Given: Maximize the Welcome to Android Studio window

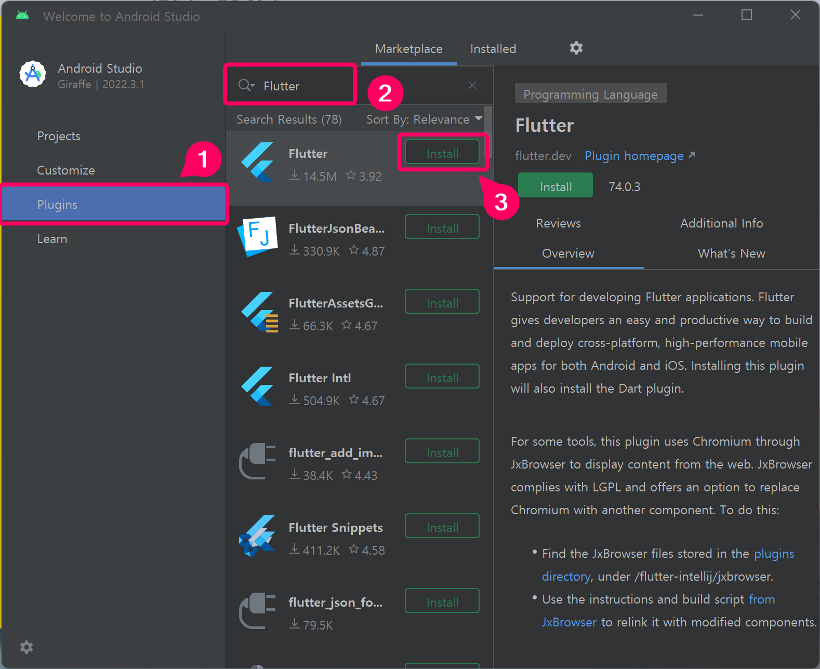Looking at the screenshot, I should 747,15.
